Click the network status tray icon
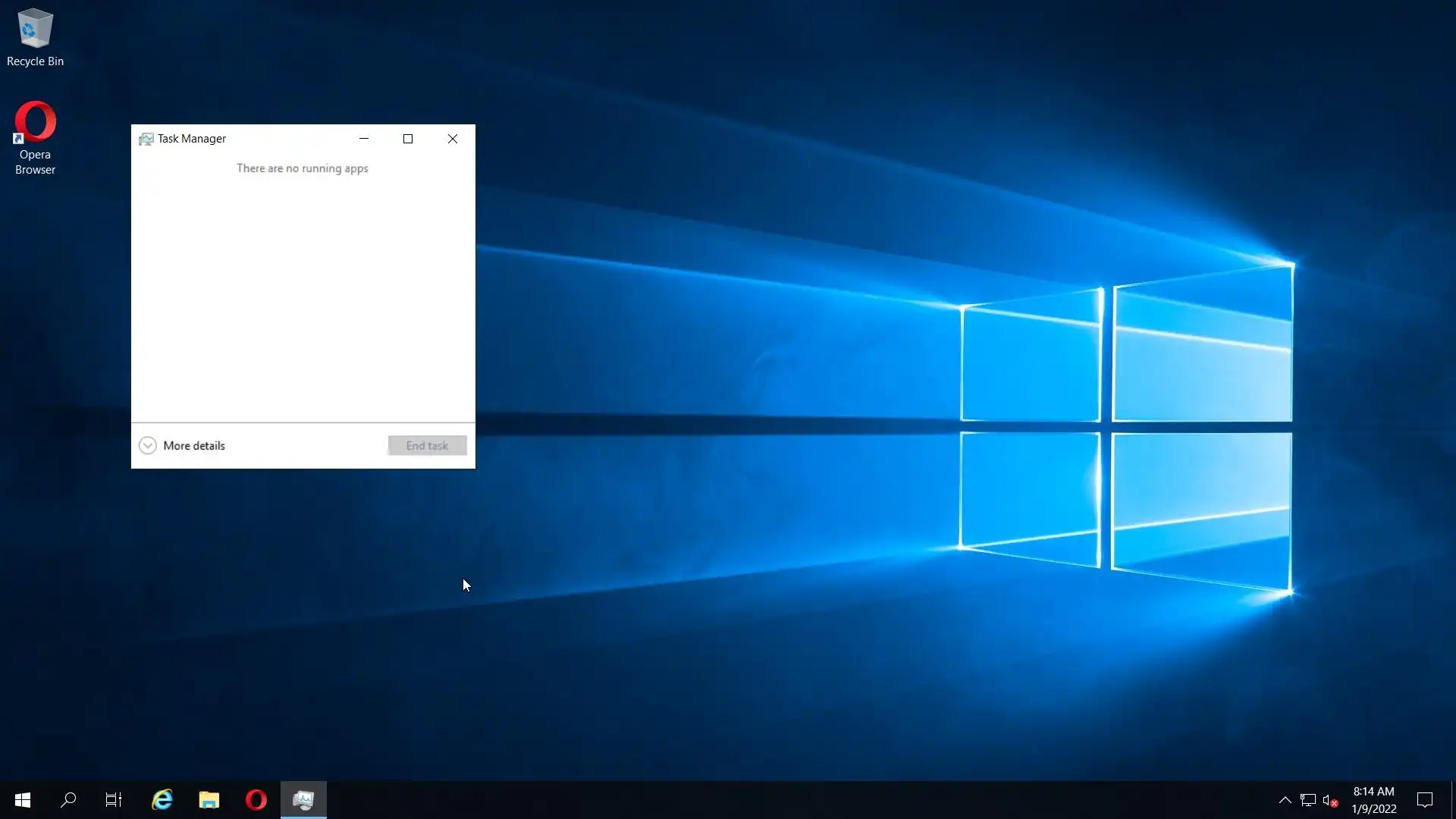 pyautogui.click(x=1307, y=800)
